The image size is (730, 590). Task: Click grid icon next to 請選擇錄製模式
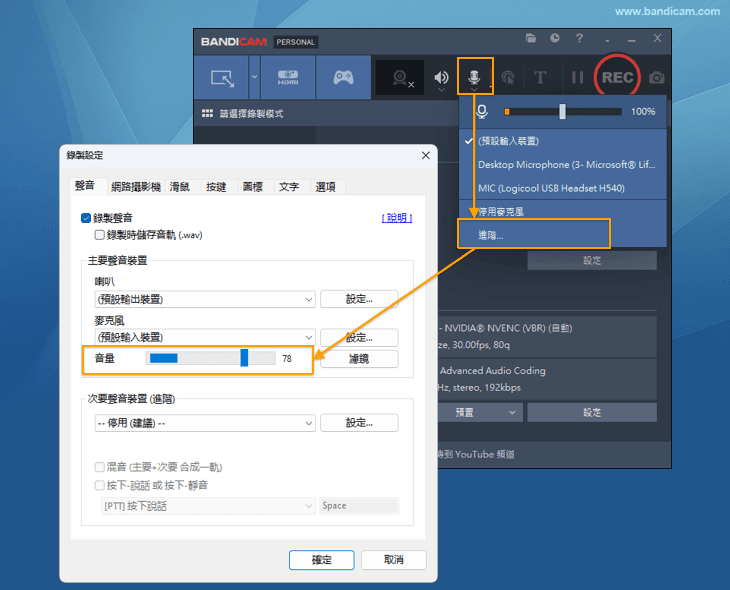(207, 113)
